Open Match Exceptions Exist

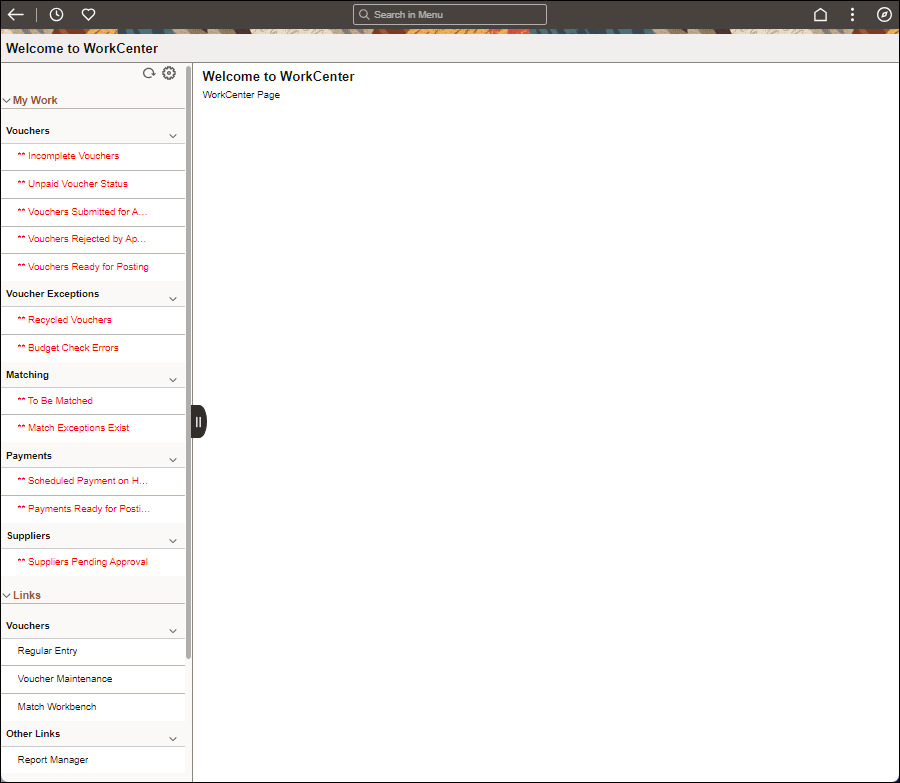pos(73,428)
